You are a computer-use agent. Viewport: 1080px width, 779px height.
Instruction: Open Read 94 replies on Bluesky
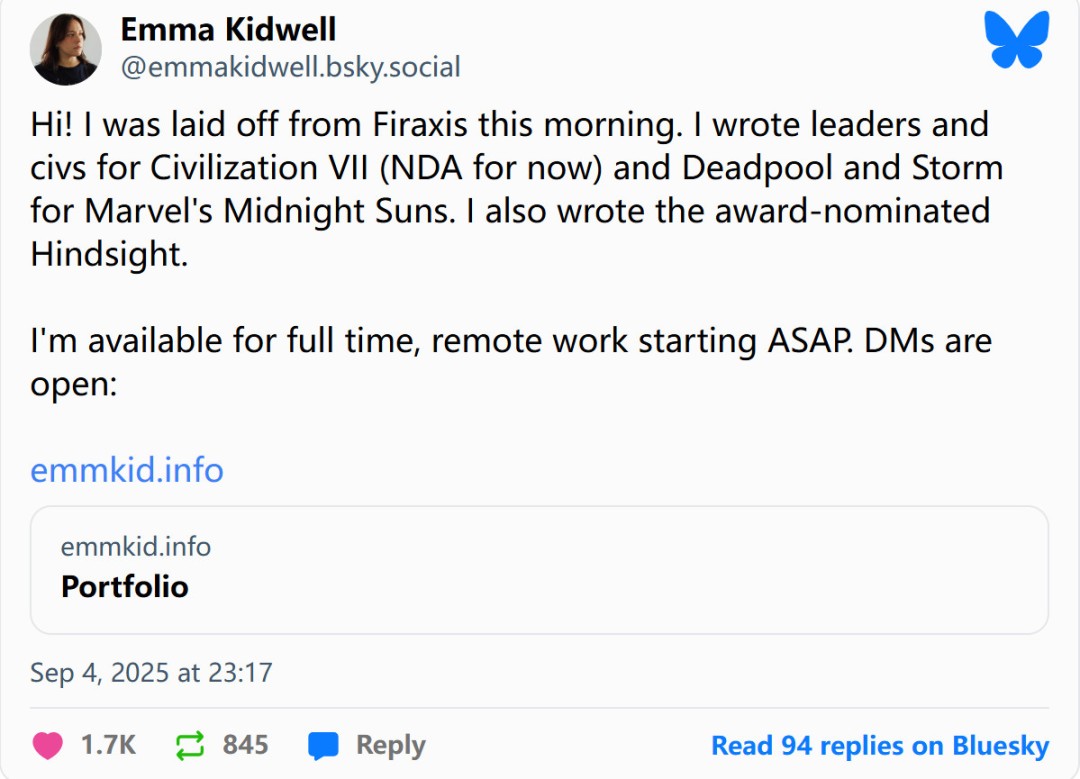[880, 746]
